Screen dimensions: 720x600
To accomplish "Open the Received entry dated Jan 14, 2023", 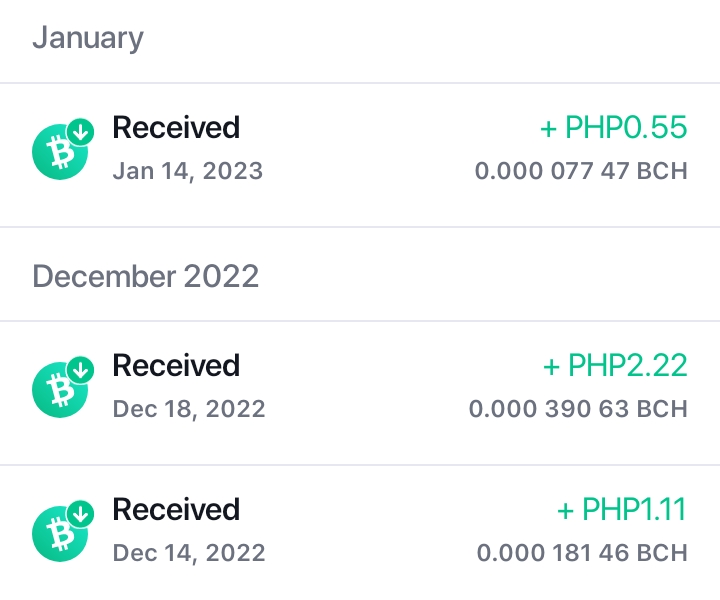I will coord(360,155).
